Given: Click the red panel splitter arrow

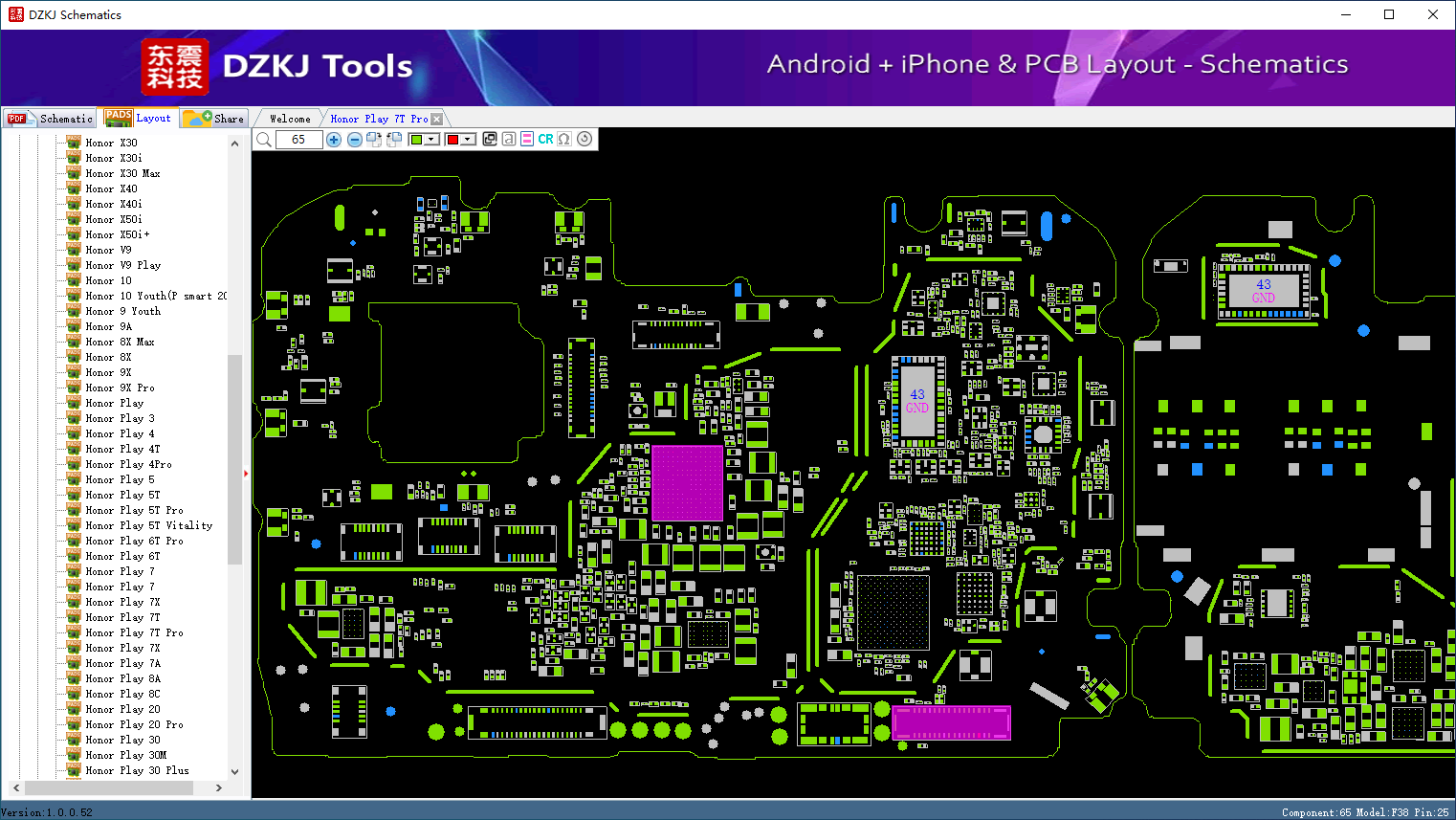Looking at the screenshot, I should (x=246, y=473).
